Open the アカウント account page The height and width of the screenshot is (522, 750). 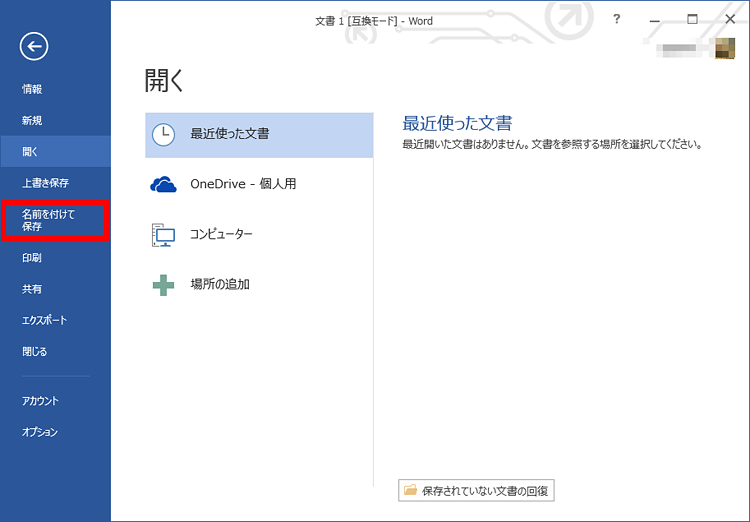41,401
